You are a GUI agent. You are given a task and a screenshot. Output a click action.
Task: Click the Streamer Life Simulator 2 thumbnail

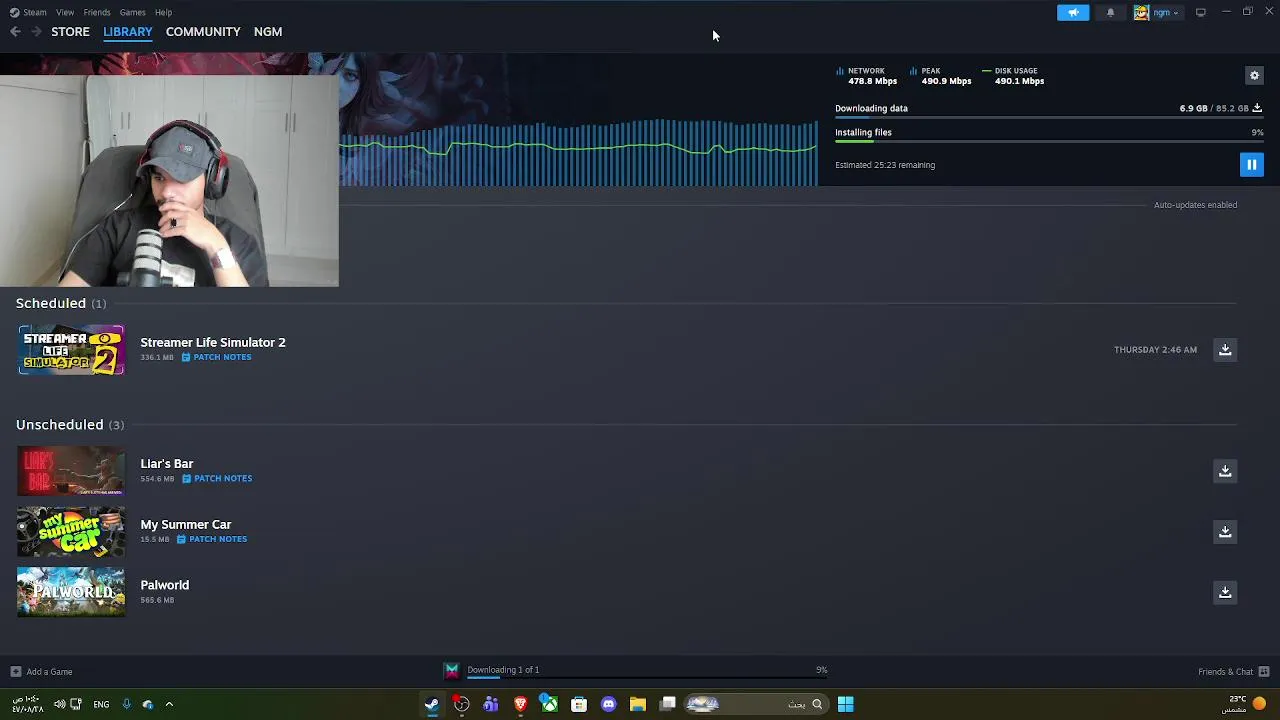click(71, 350)
